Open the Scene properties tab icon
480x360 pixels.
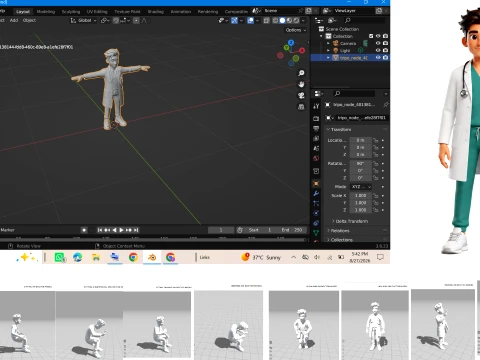[316, 148]
